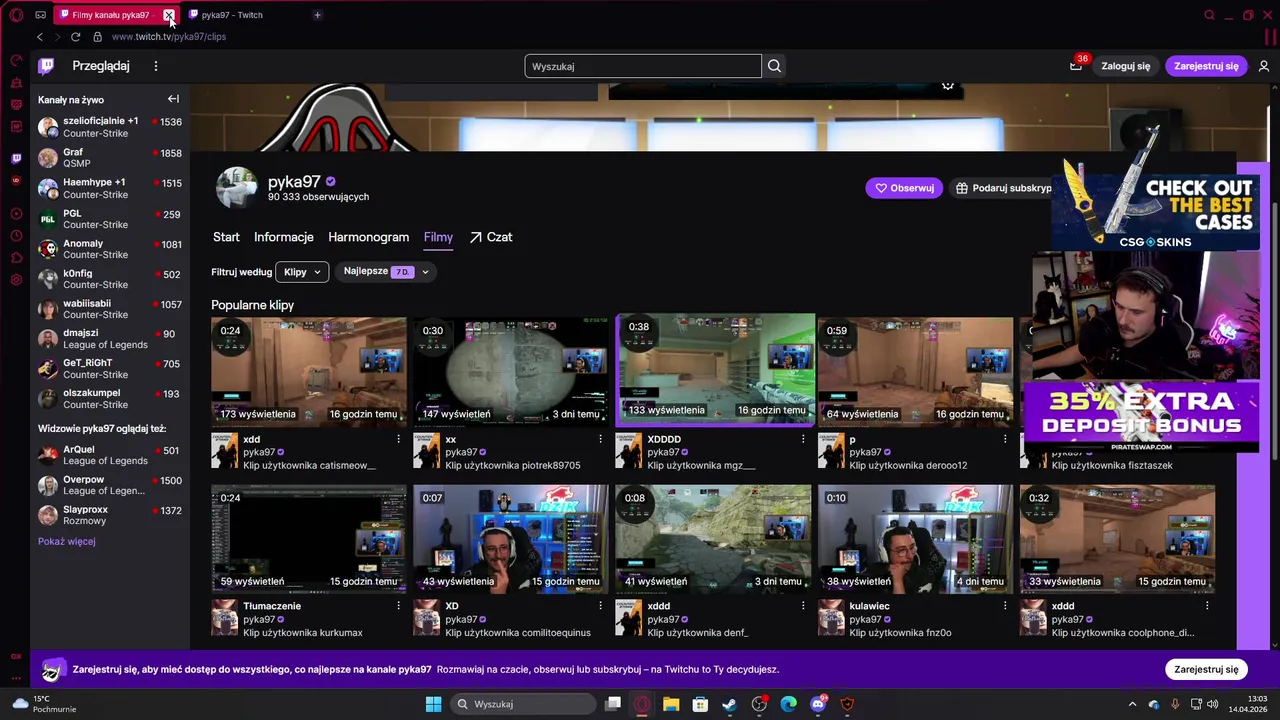Open the three-dot menu next to Przeglądaj

click(155, 66)
